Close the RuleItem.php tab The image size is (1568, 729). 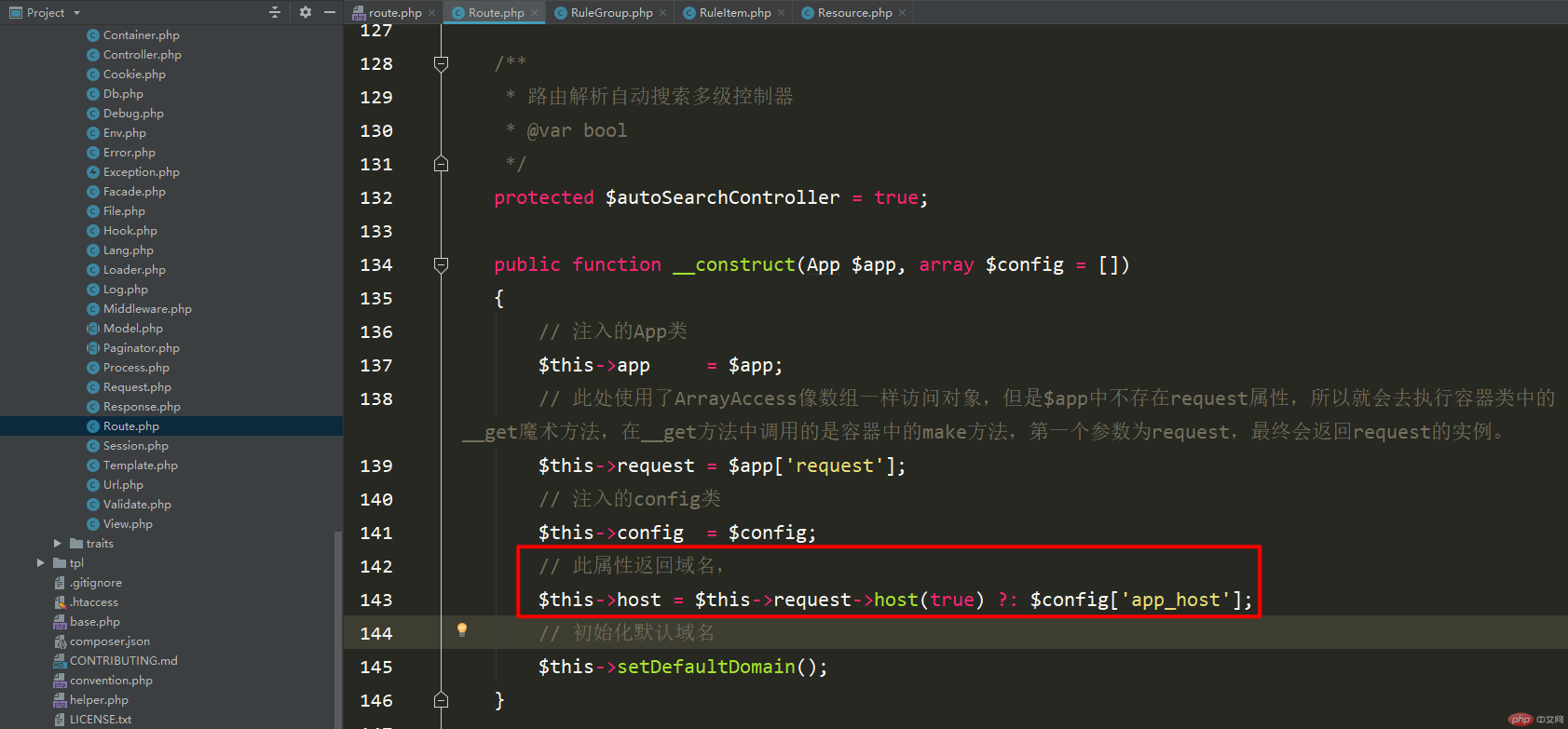[781, 13]
